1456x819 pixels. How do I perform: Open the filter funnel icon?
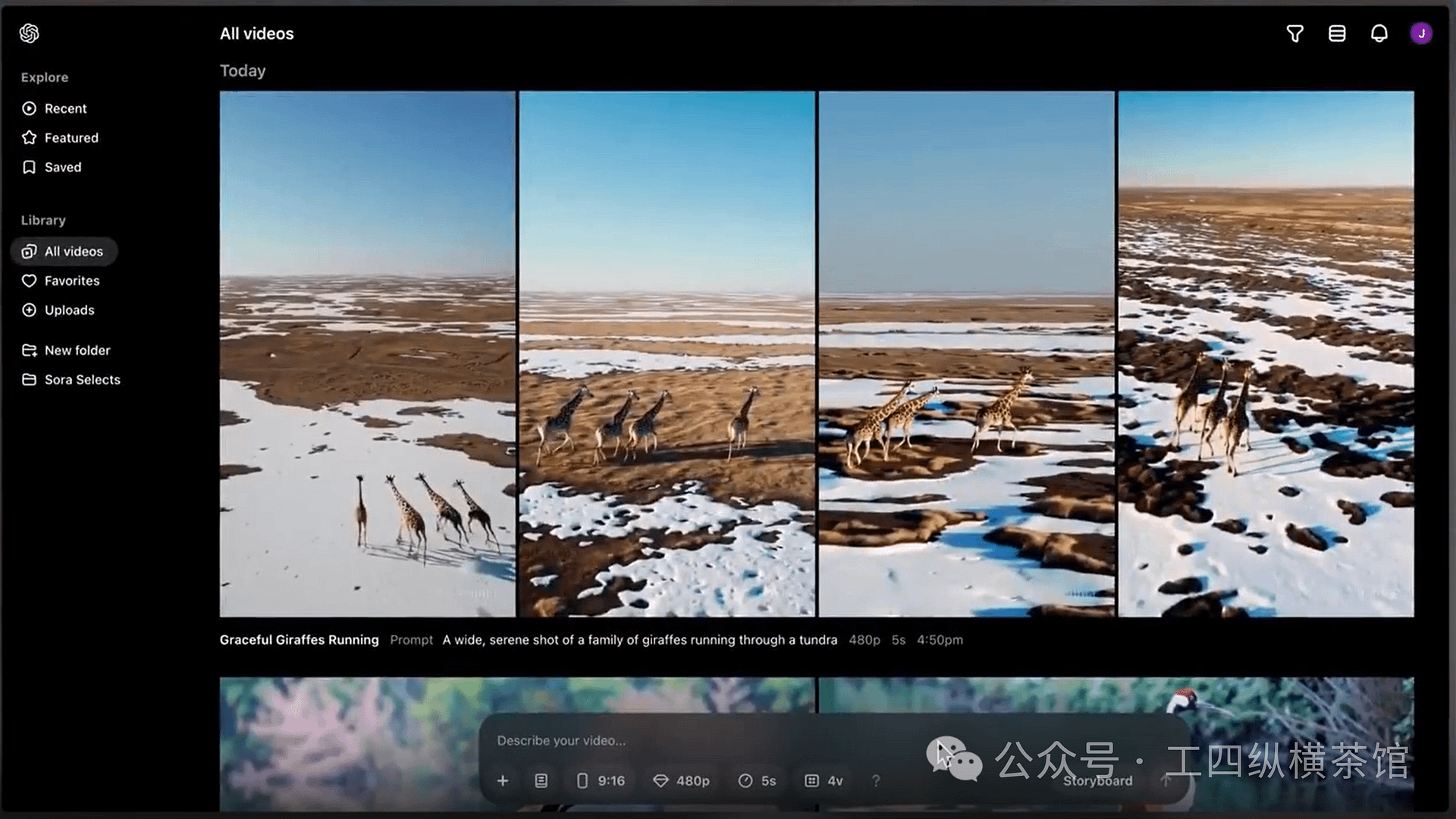click(1294, 33)
